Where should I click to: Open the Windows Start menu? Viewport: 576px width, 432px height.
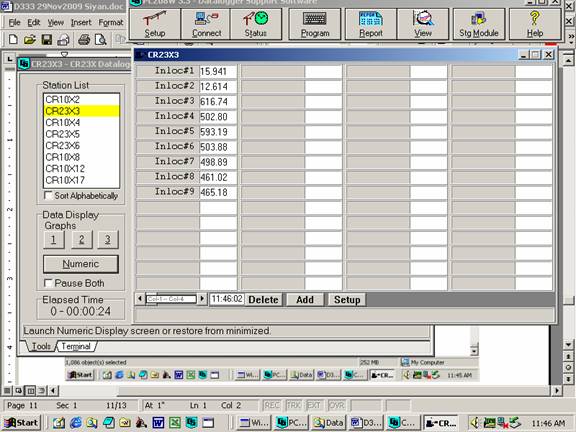[21, 423]
